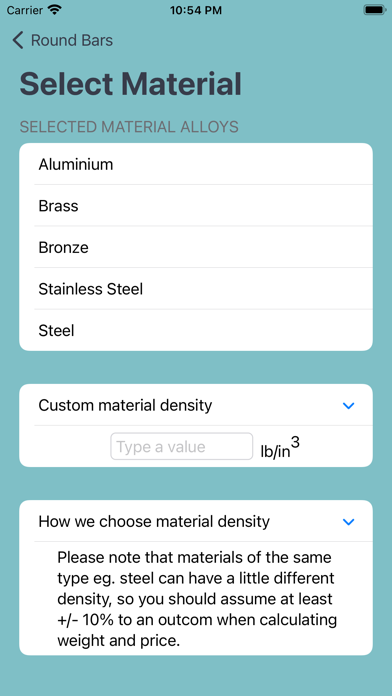Select Aluminium from the alloys list
Image resolution: width=392 pixels, height=696 pixels.
[x=196, y=164]
